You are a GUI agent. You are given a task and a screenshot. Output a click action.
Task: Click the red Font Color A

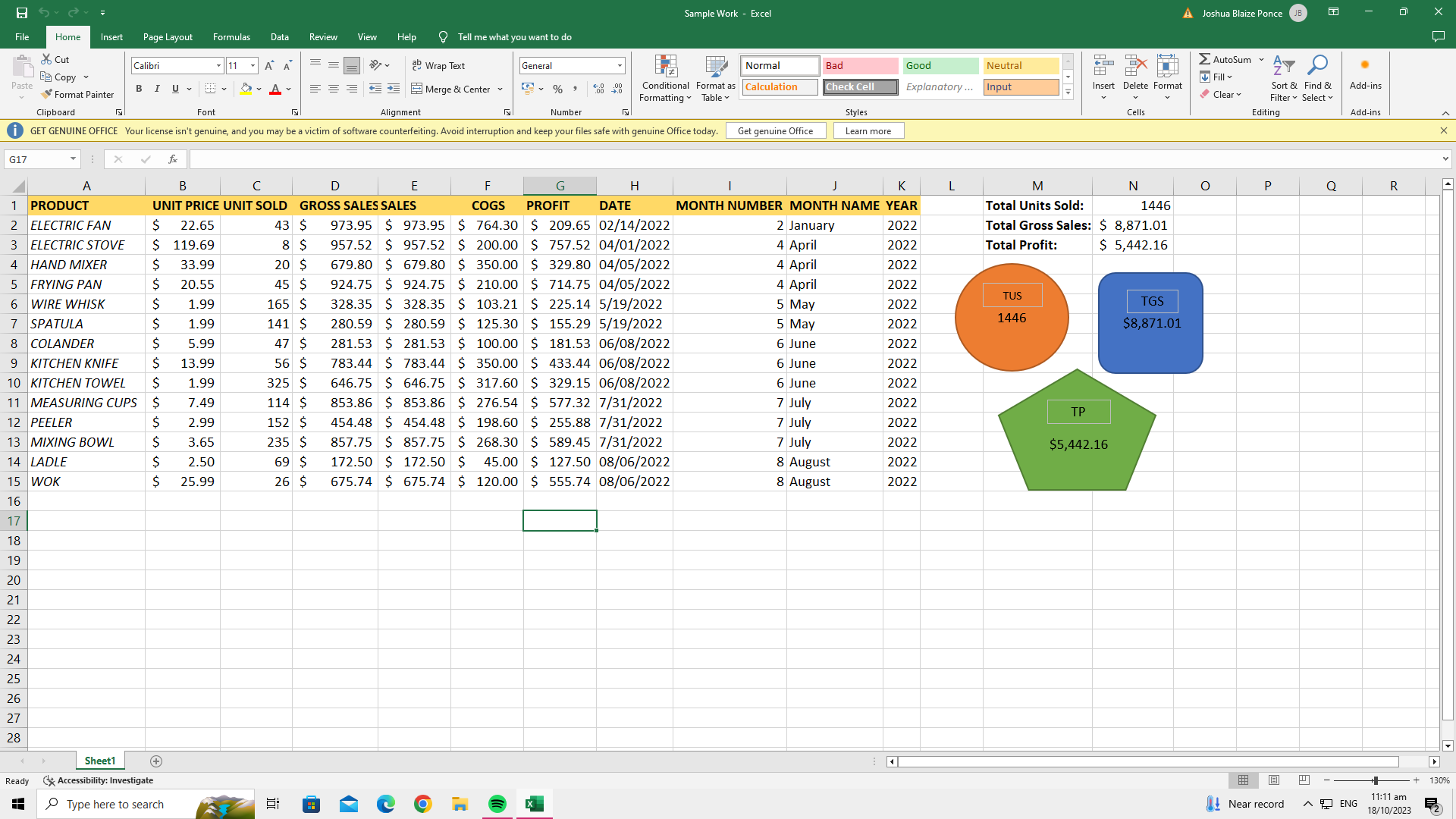pos(275,89)
